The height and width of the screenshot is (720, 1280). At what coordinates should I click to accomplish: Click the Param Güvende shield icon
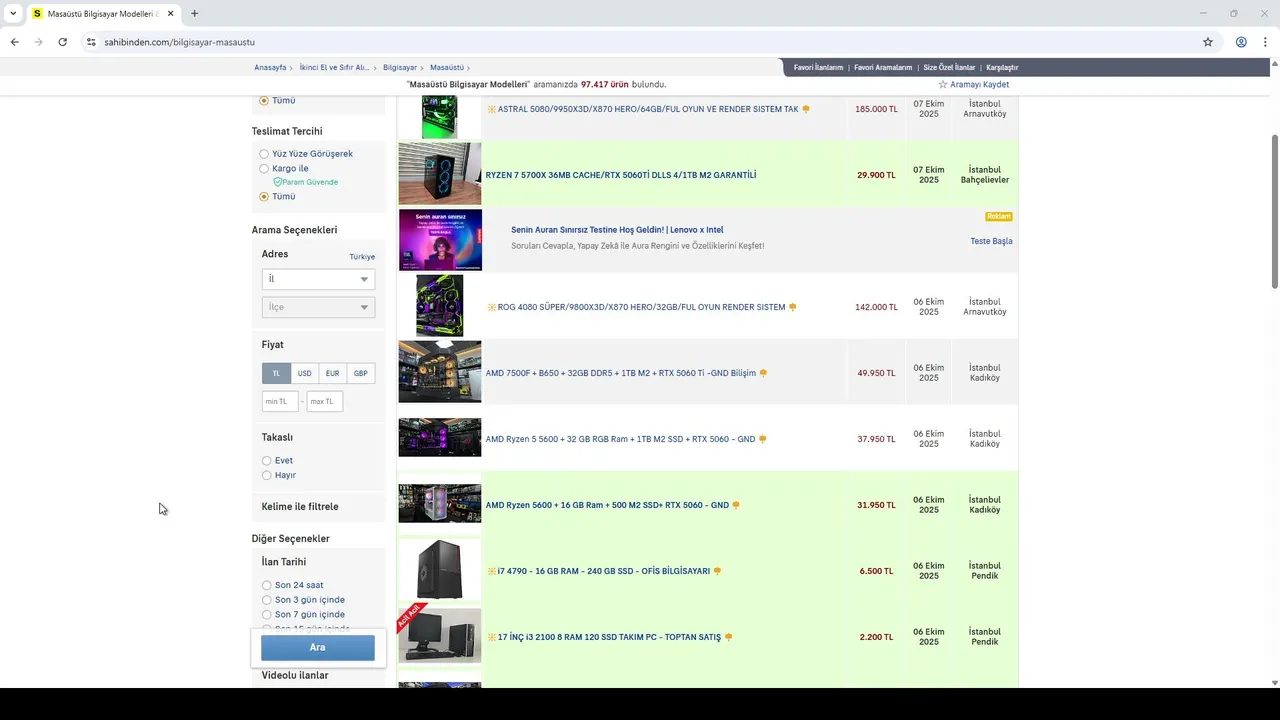tap(277, 182)
